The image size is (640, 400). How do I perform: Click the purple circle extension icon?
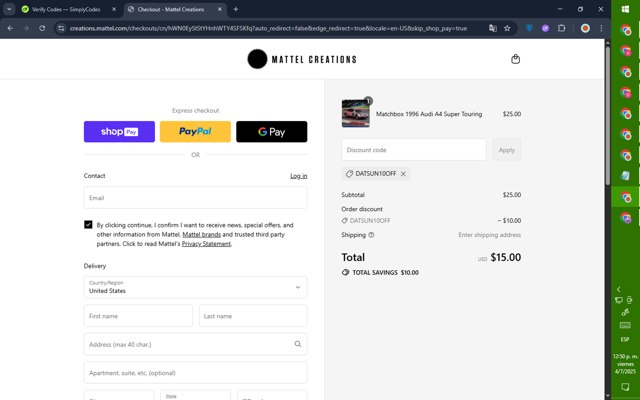pos(545,28)
